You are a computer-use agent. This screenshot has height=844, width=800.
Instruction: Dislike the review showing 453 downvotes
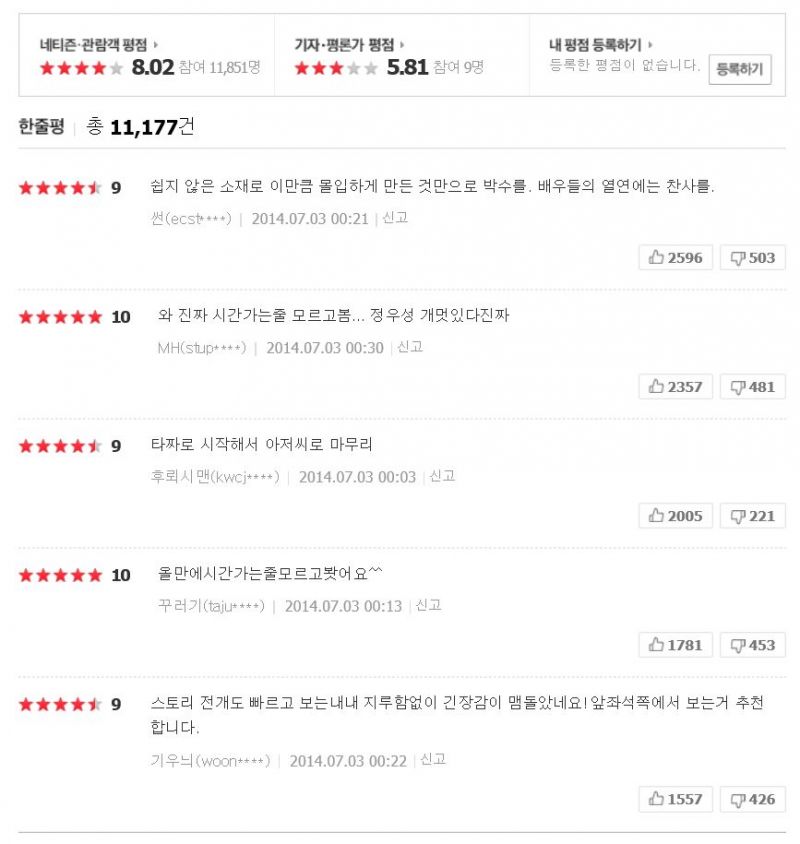click(752, 645)
